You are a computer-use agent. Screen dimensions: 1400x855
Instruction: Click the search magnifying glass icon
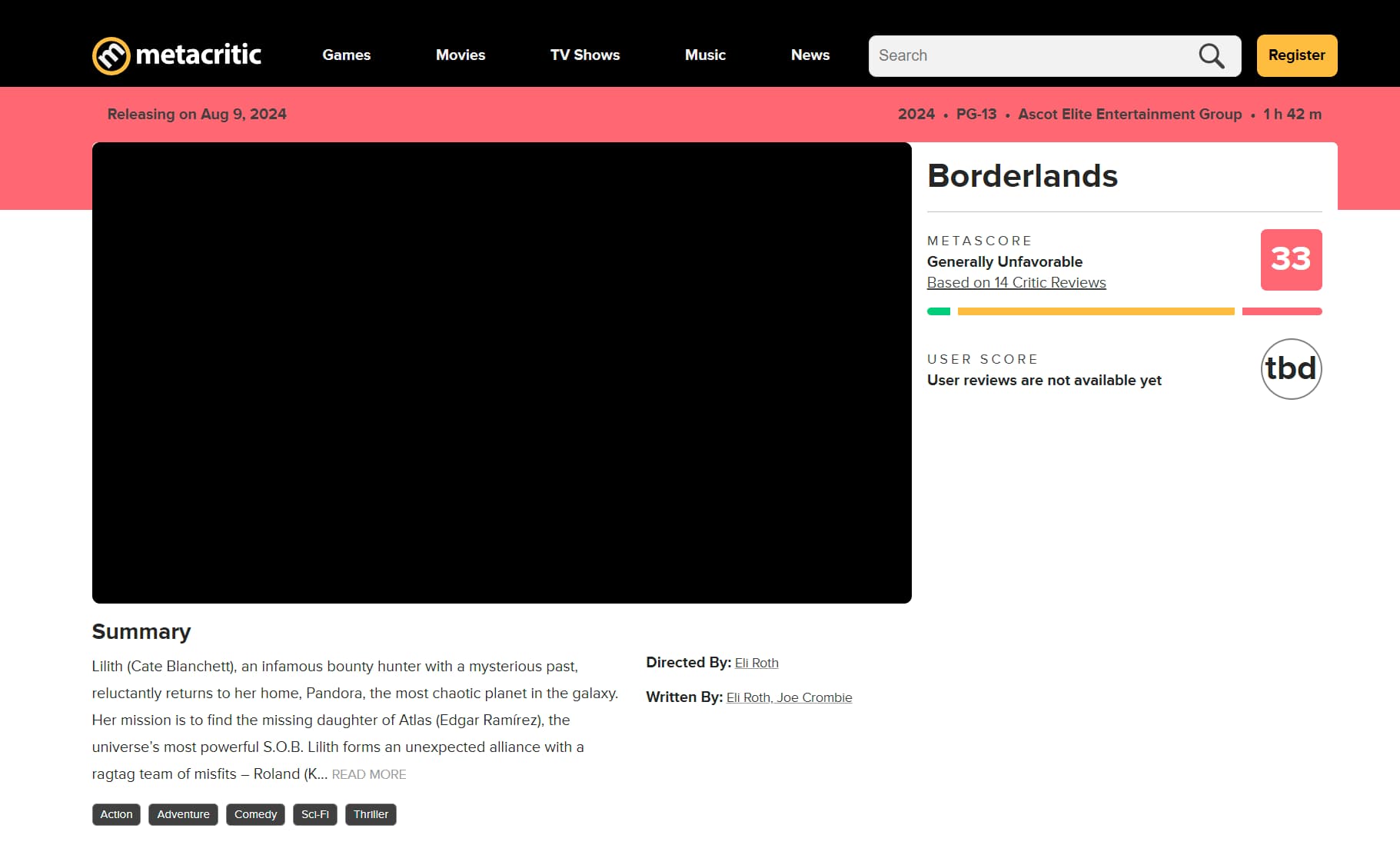[1212, 55]
